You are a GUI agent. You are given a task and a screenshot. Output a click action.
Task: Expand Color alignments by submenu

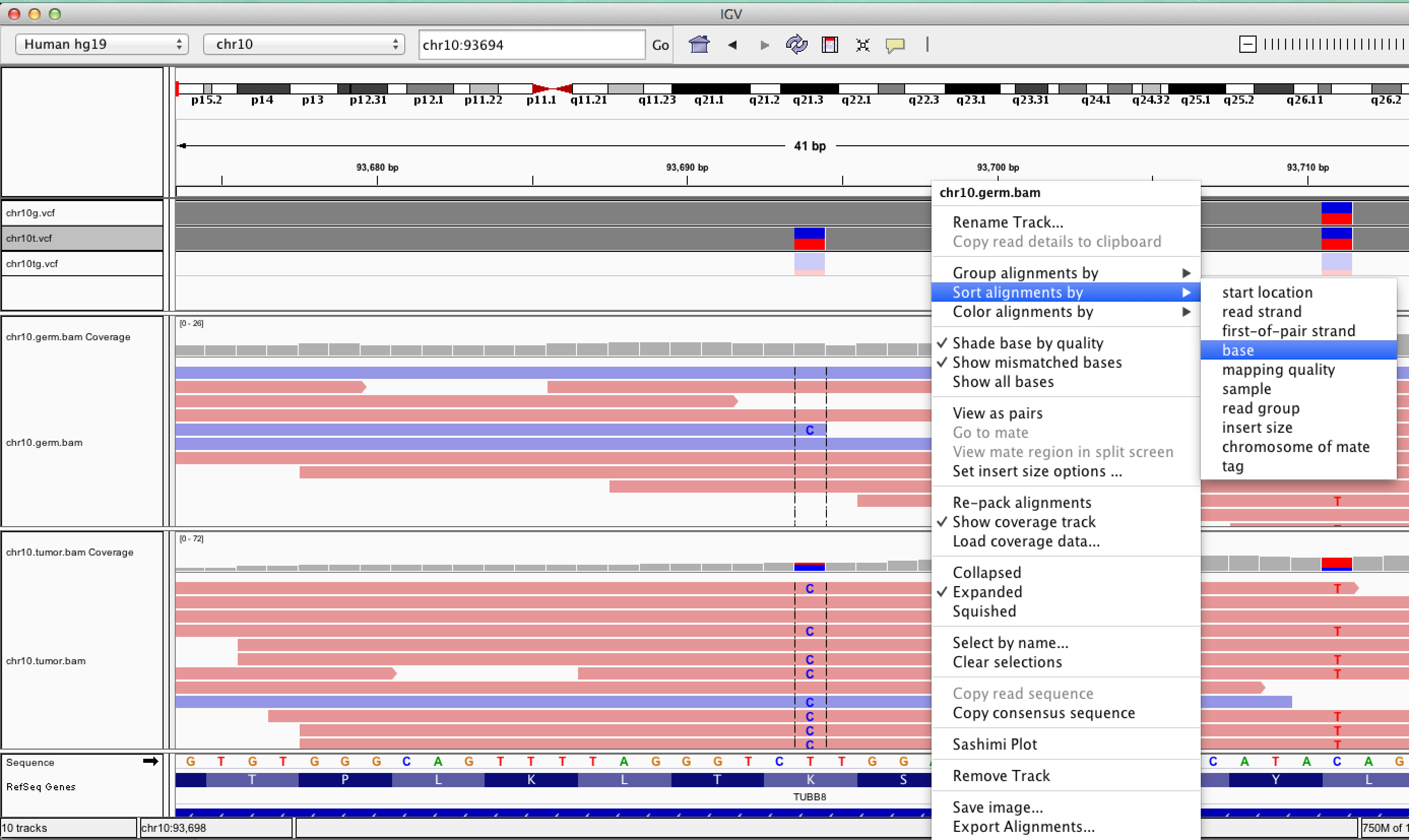[x=1065, y=311]
